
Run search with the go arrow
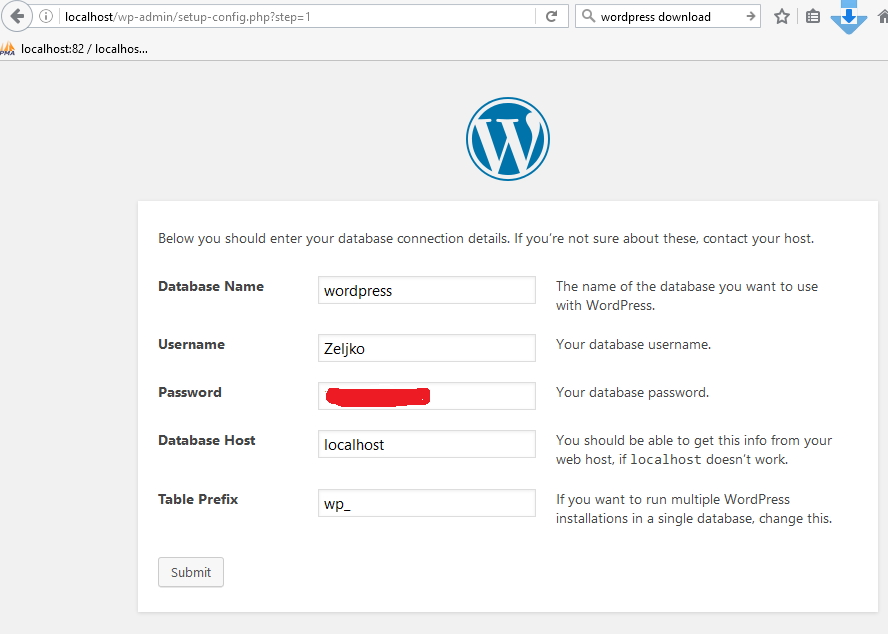(x=750, y=16)
